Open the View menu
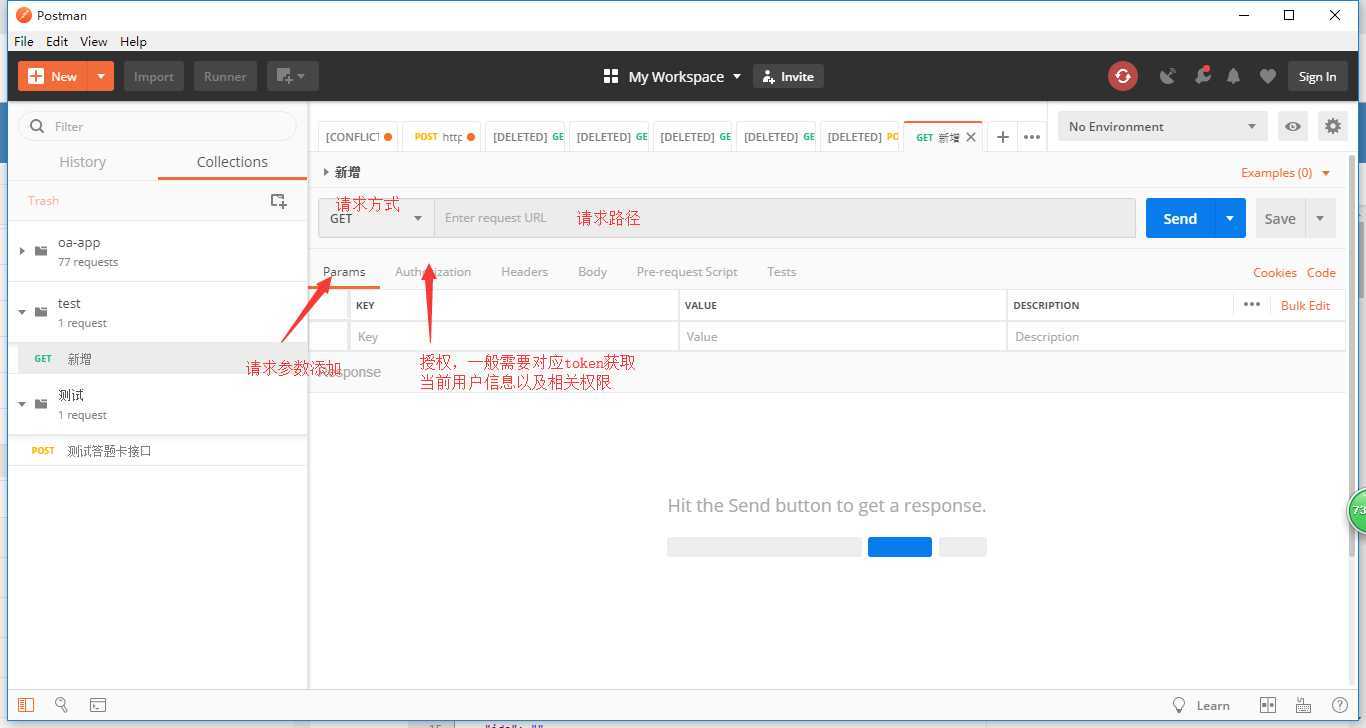The image size is (1366, 728). click(93, 41)
